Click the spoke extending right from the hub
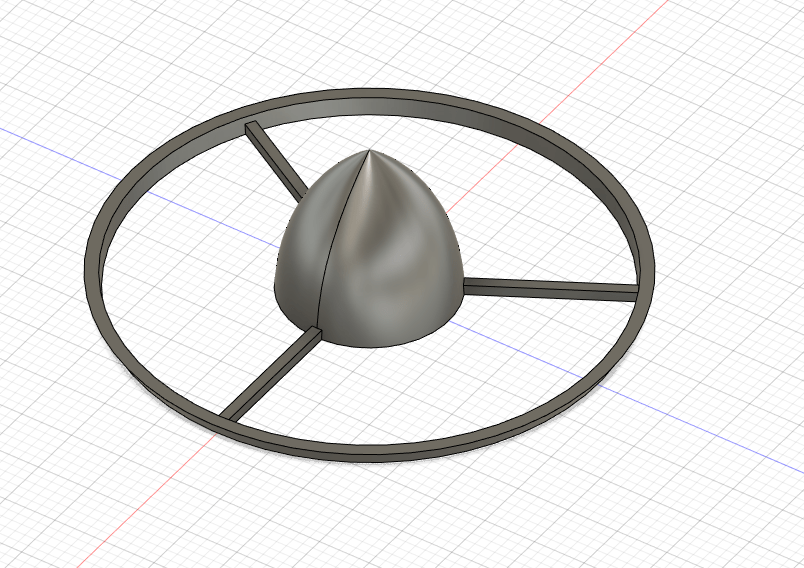Screen dimensions: 804x568 551,289
